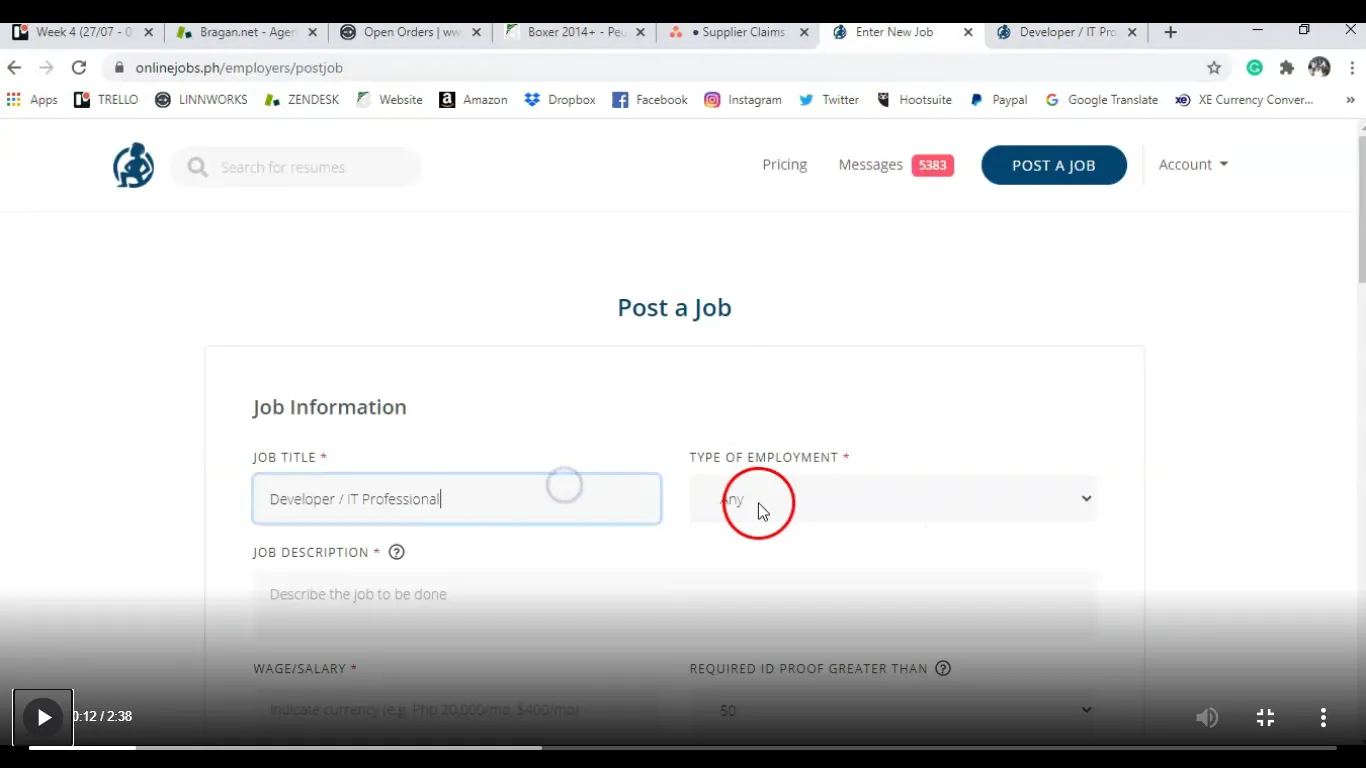Screen dimensions: 1366x768
Task: Exit fullscreen video mode
Action: tap(1265, 717)
